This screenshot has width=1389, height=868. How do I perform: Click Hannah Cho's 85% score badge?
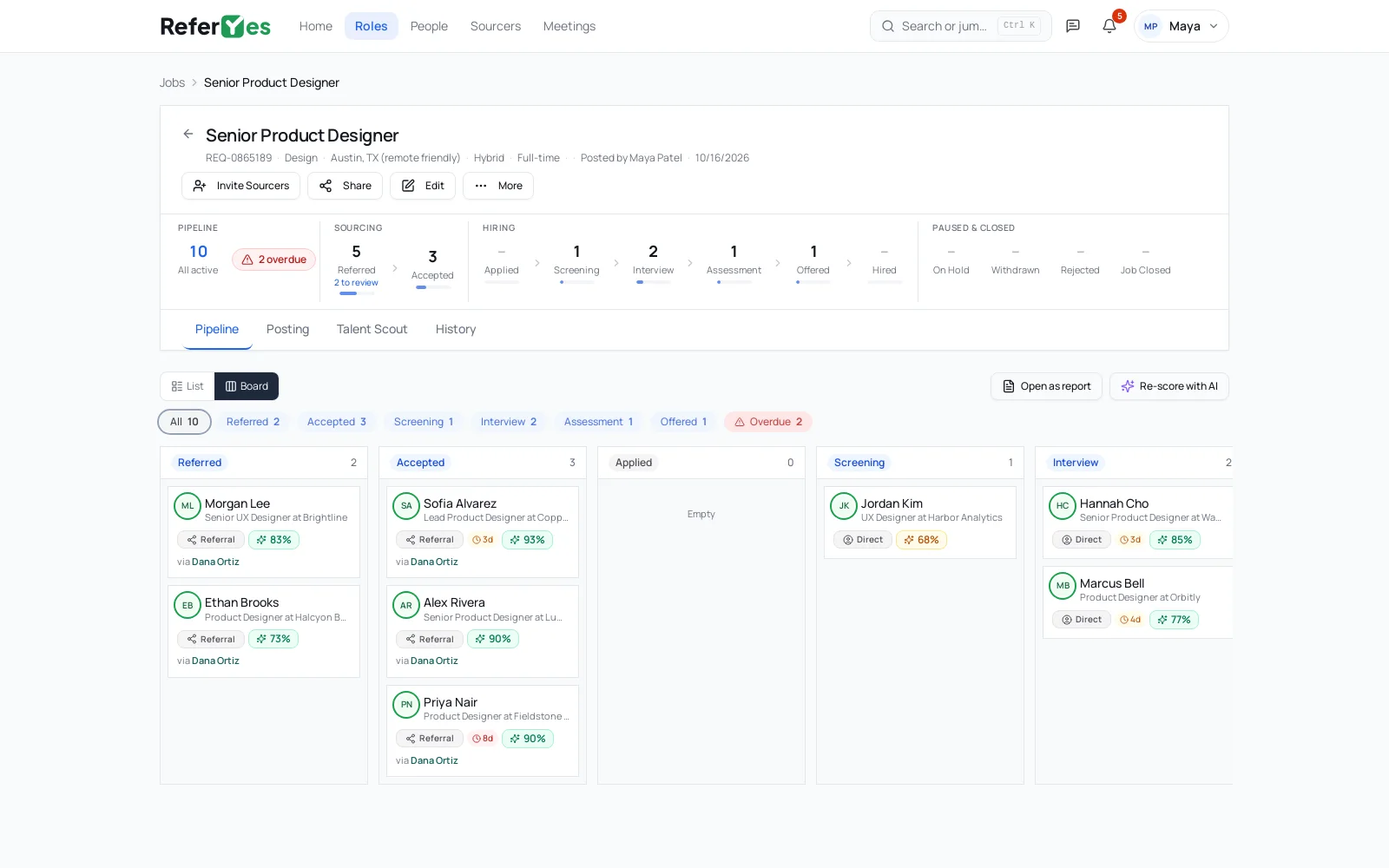(1175, 540)
